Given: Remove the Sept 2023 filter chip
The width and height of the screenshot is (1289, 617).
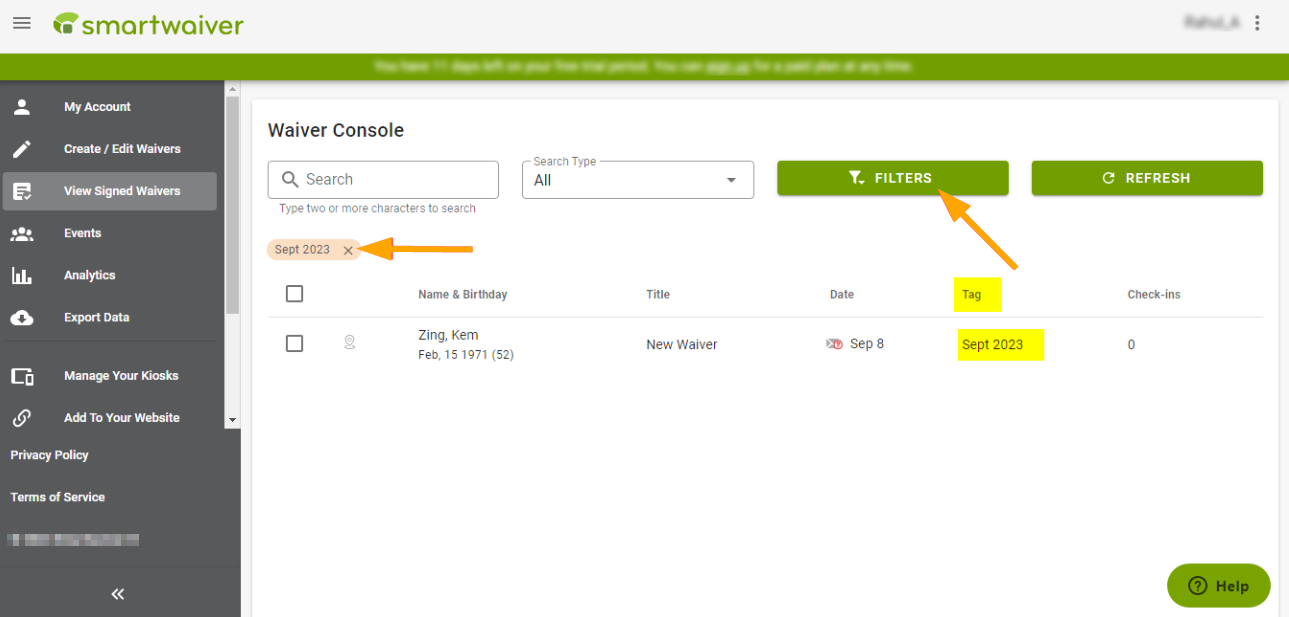Looking at the screenshot, I should click(348, 250).
